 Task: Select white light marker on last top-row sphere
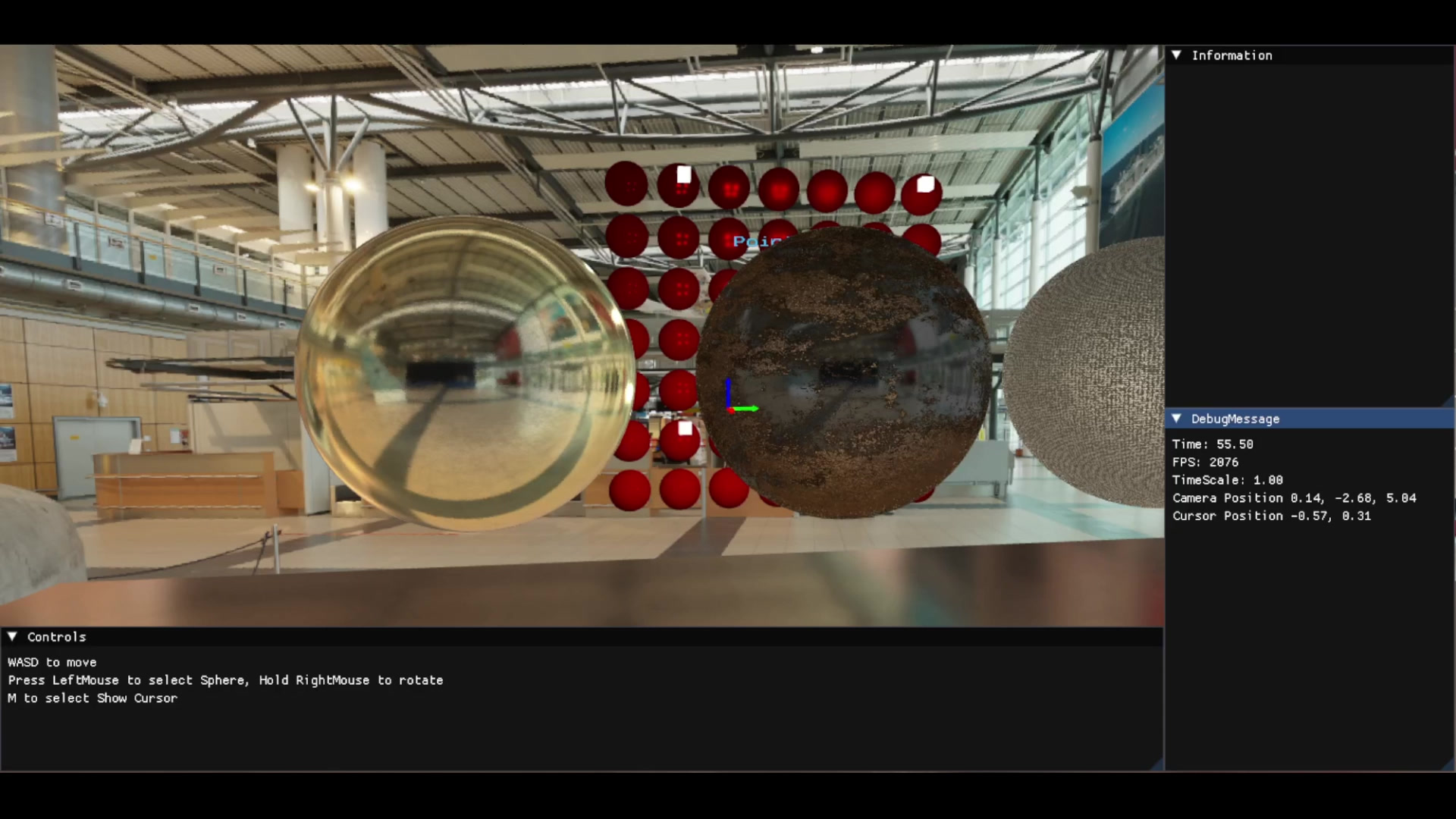pos(925,184)
